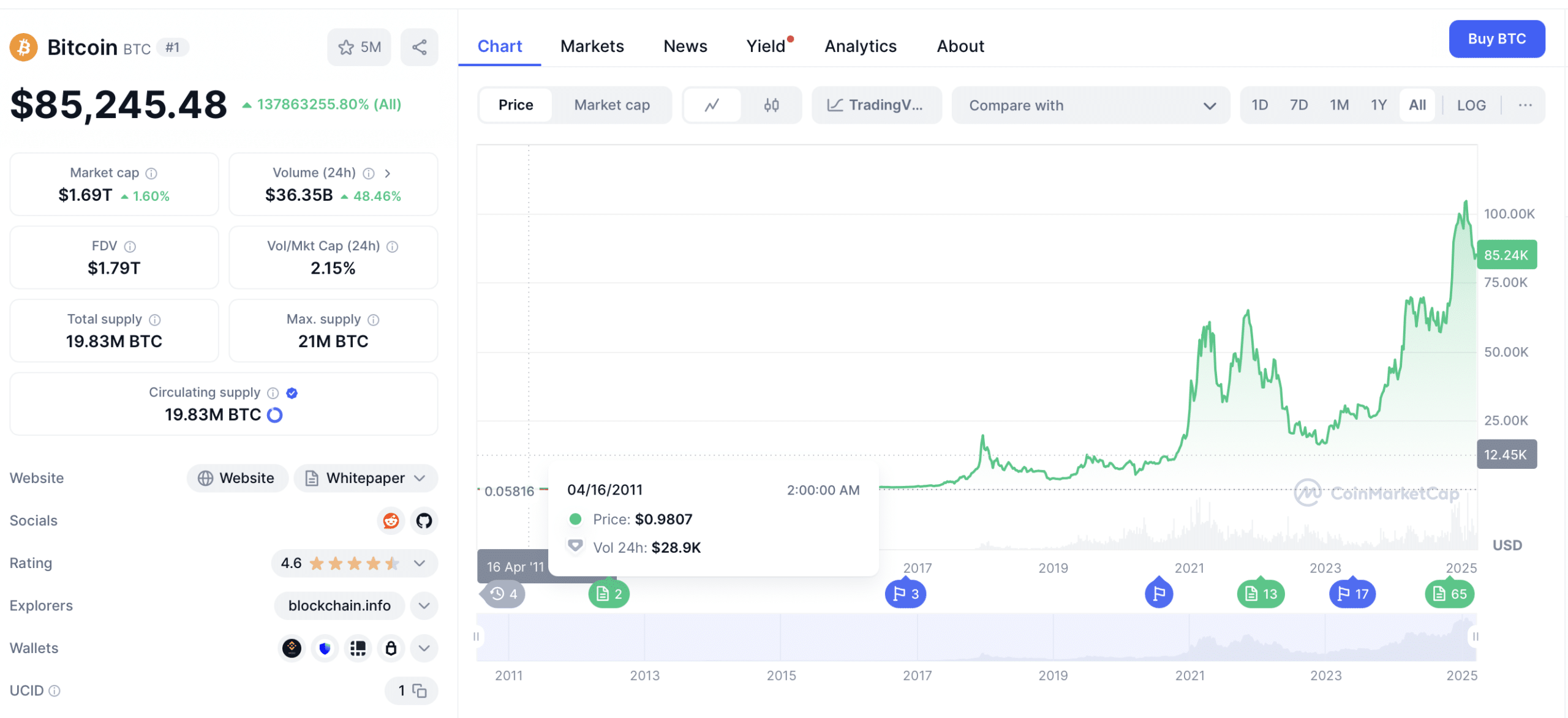The image size is (1568, 718).
Task: Add Bitcoin to watchlist star button
Action: tap(359, 47)
